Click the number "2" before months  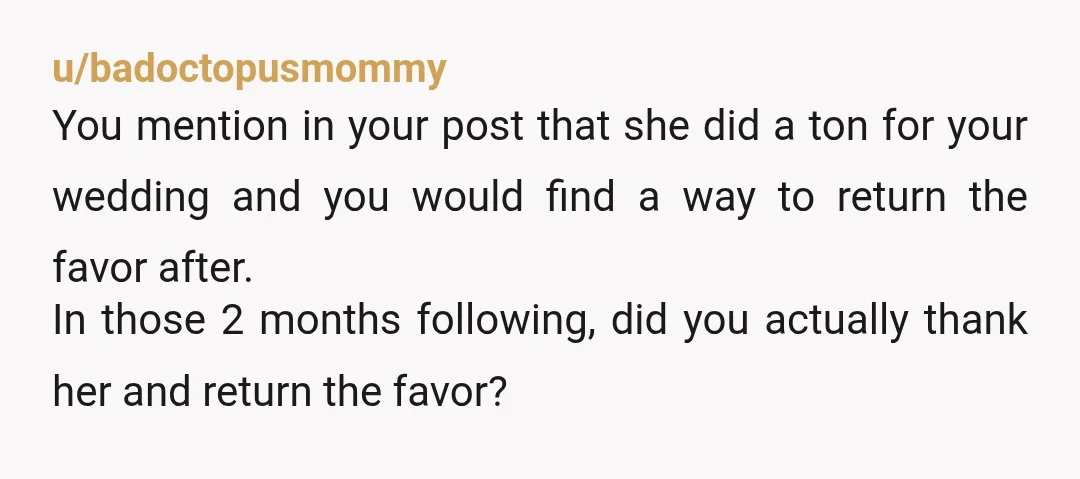tap(233, 321)
